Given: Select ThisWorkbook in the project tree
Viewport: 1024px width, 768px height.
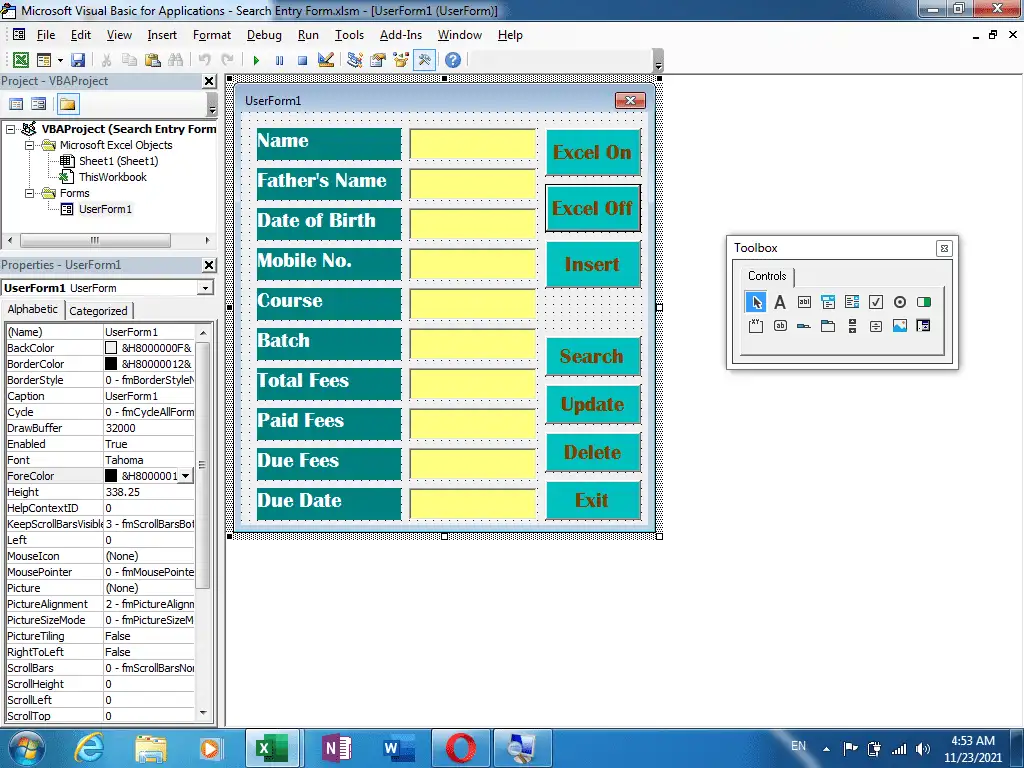Looking at the screenshot, I should coord(112,177).
